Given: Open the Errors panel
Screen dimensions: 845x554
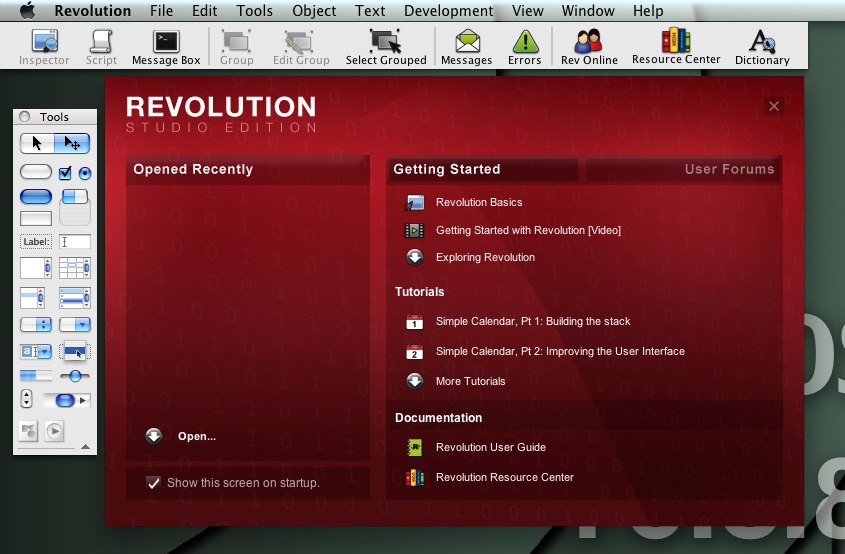Looking at the screenshot, I should (x=524, y=46).
